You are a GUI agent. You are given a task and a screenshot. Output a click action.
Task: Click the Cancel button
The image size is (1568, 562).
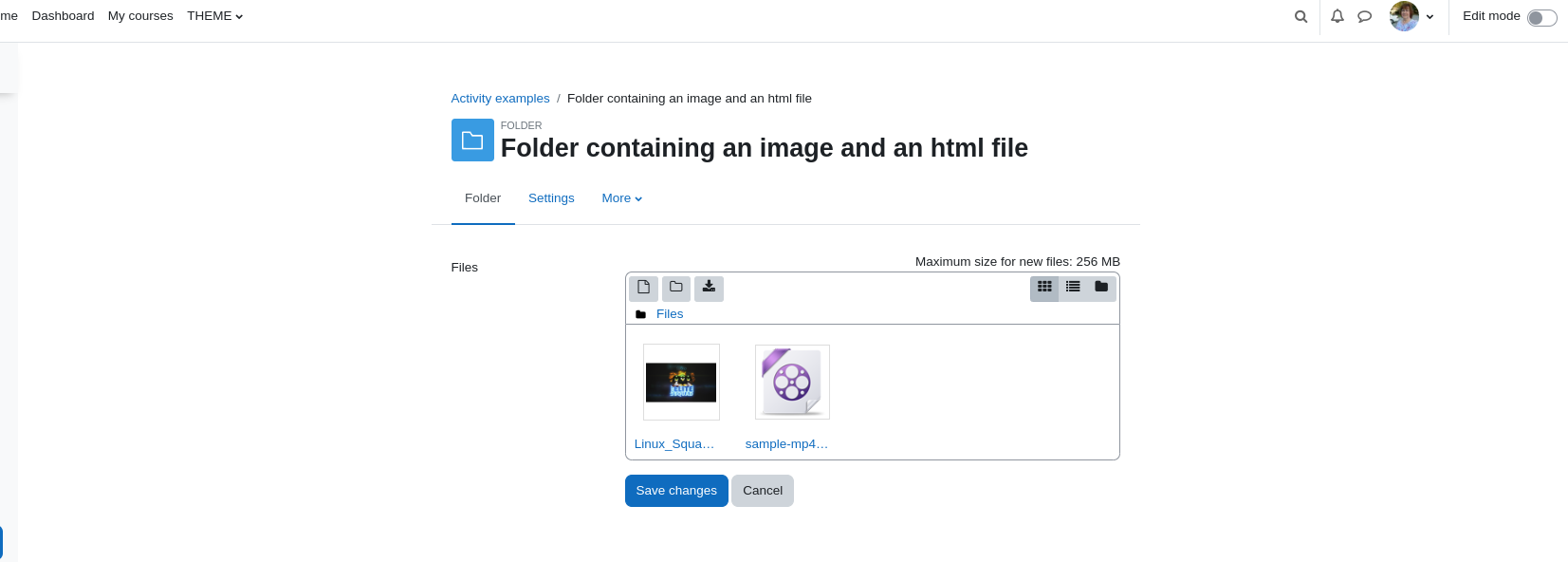pyautogui.click(x=763, y=491)
